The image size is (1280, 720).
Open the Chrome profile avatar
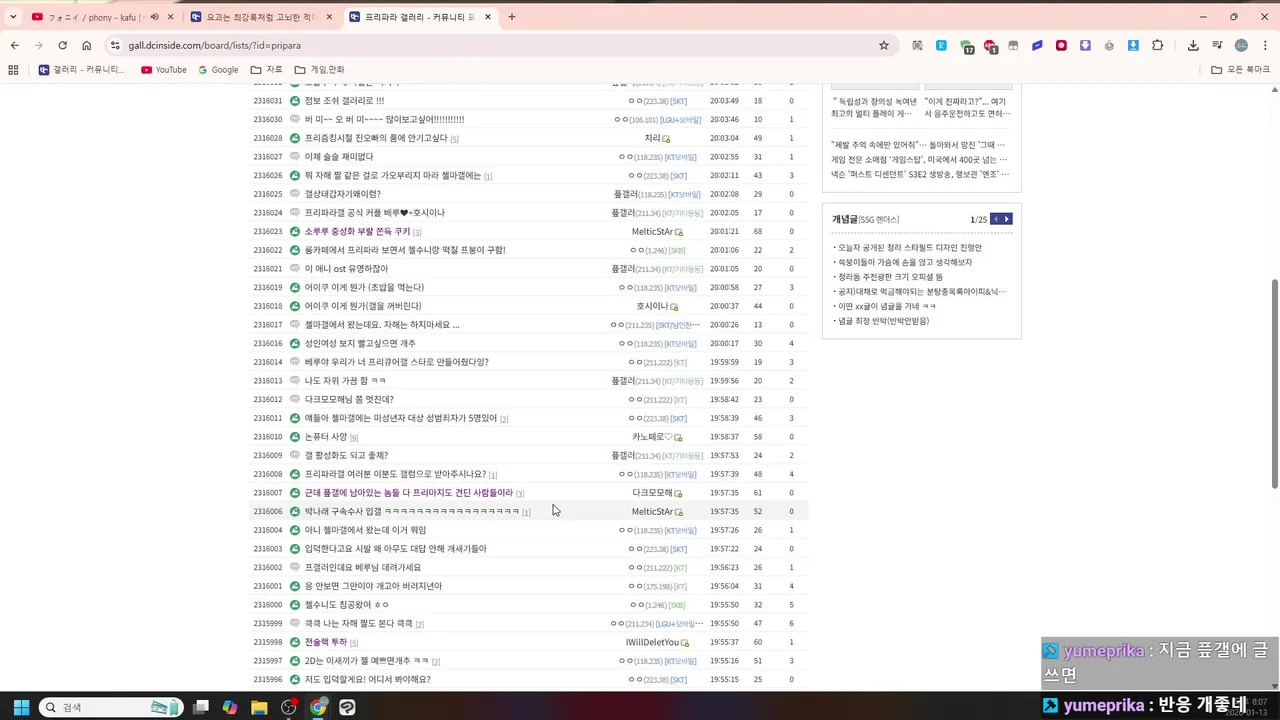click(x=1241, y=45)
